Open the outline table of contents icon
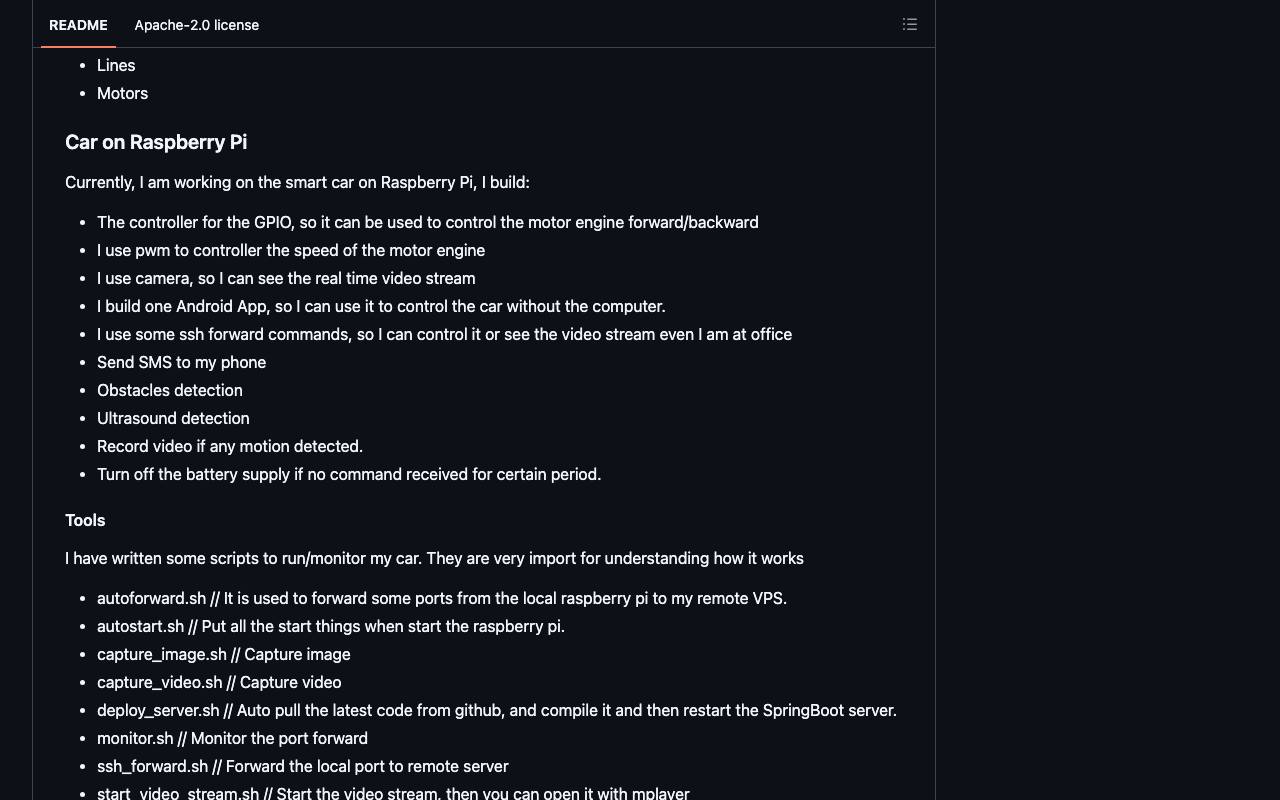 point(909,24)
